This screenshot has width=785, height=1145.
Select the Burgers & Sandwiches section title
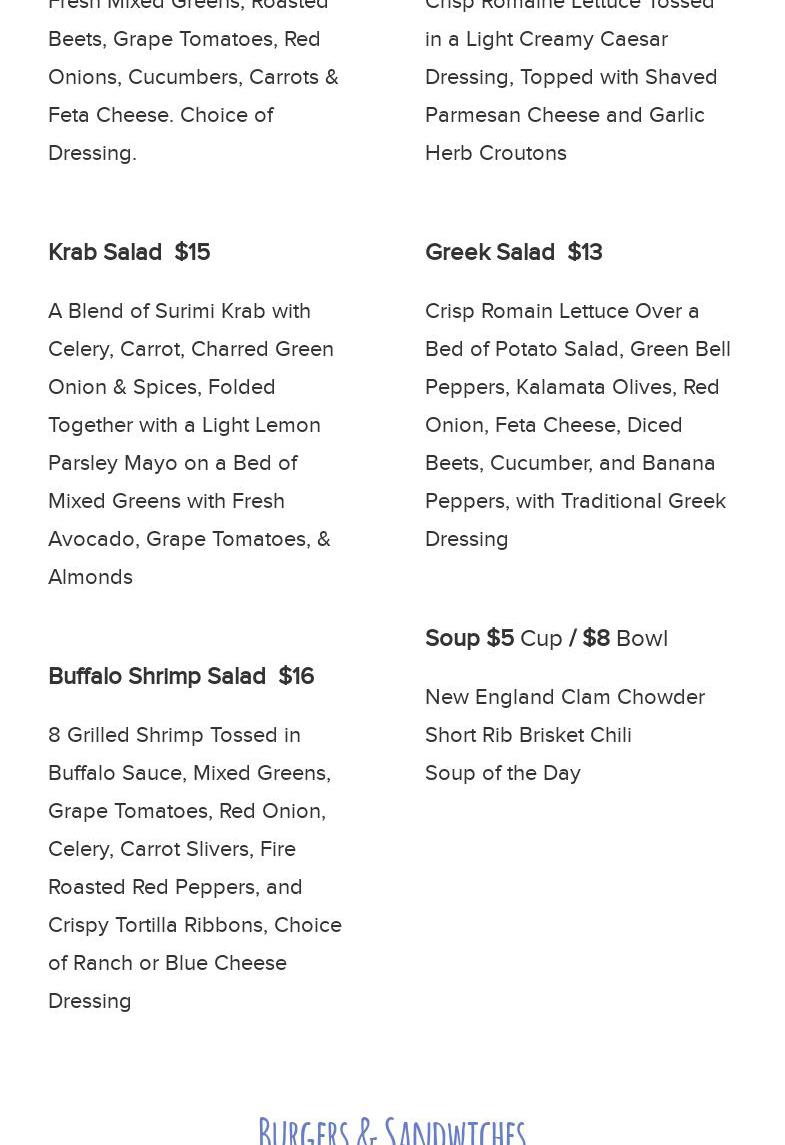[x=392, y=1130]
